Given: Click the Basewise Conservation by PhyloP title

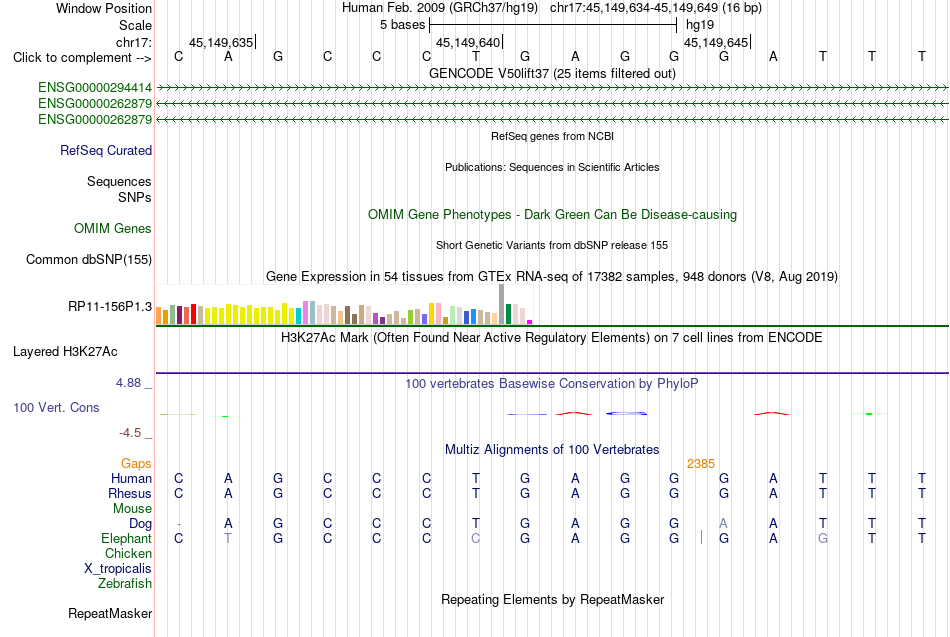Looking at the screenshot, I should [552, 384].
